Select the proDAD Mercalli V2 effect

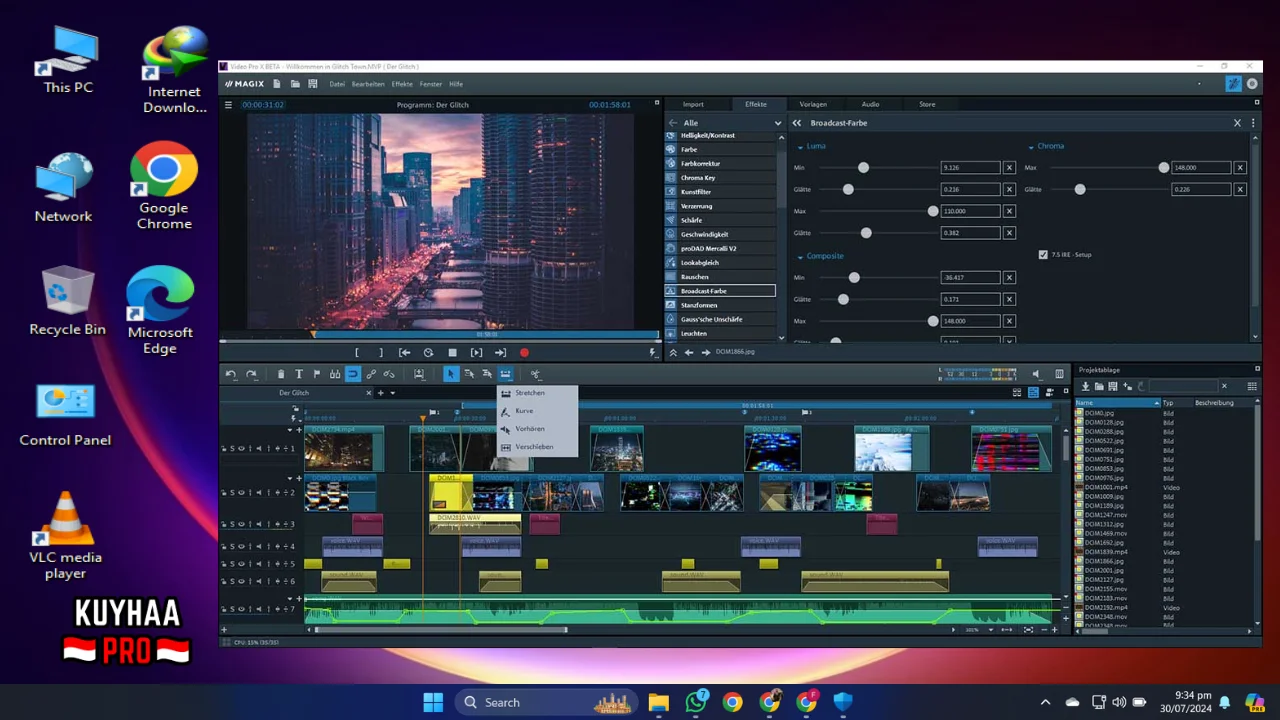tap(720, 248)
